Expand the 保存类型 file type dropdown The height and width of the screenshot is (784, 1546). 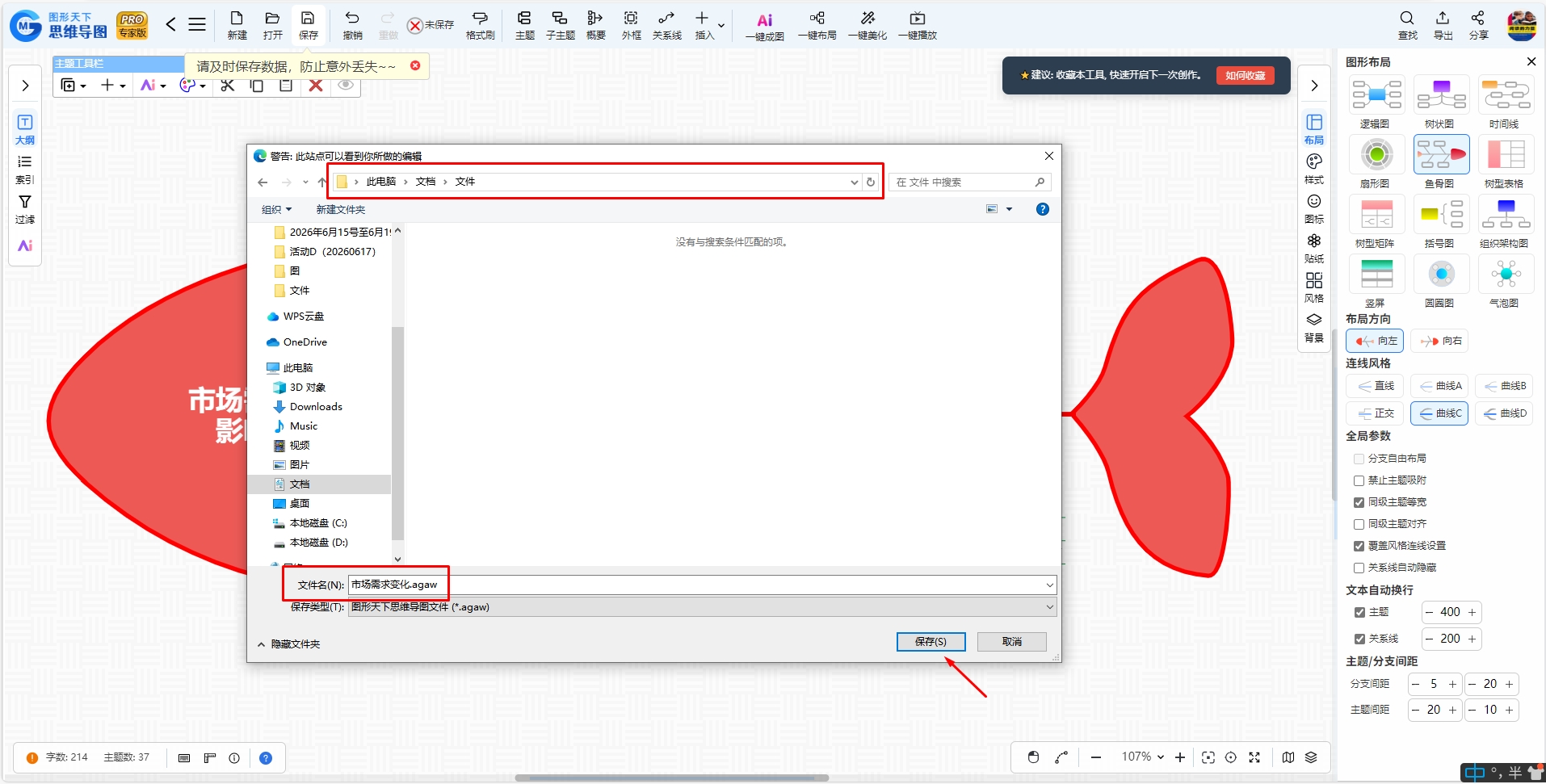[x=702, y=607]
